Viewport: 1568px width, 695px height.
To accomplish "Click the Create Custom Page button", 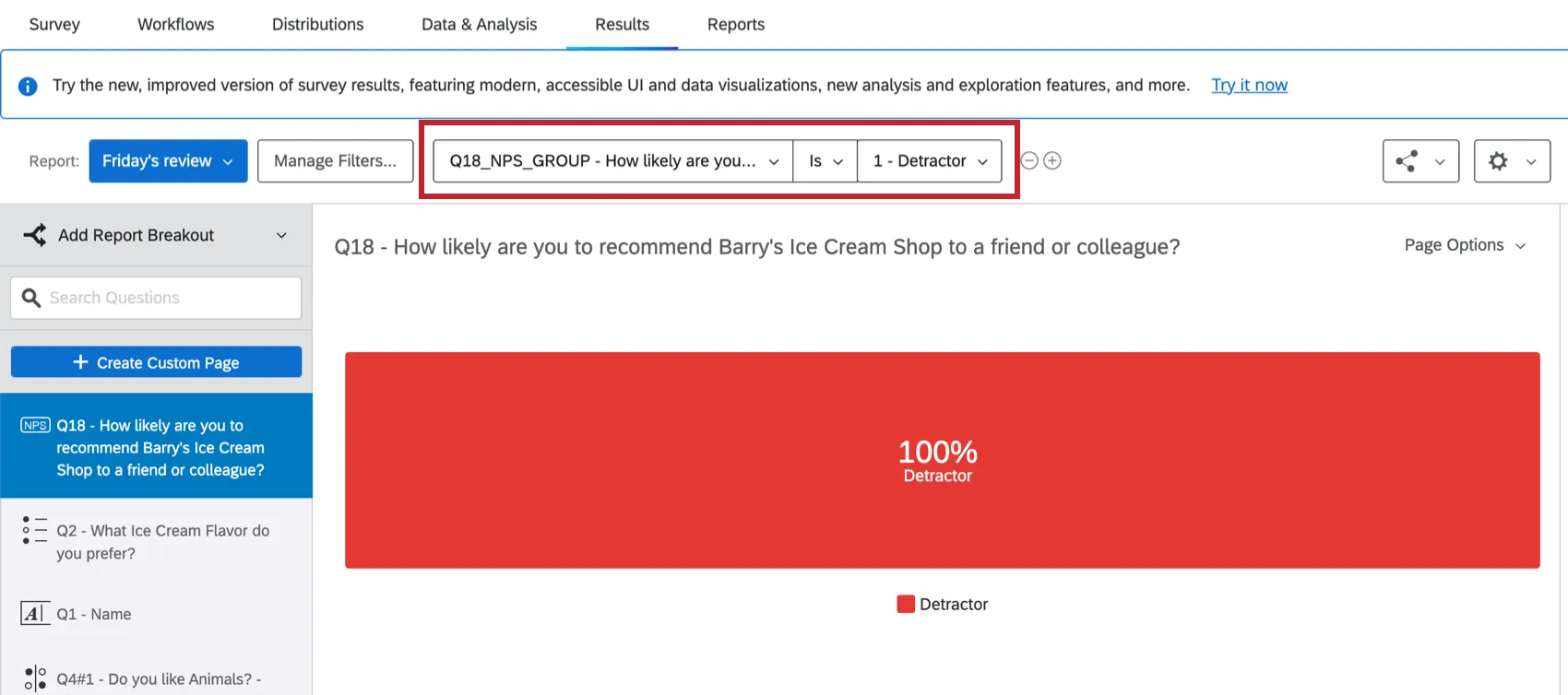I will tap(155, 361).
